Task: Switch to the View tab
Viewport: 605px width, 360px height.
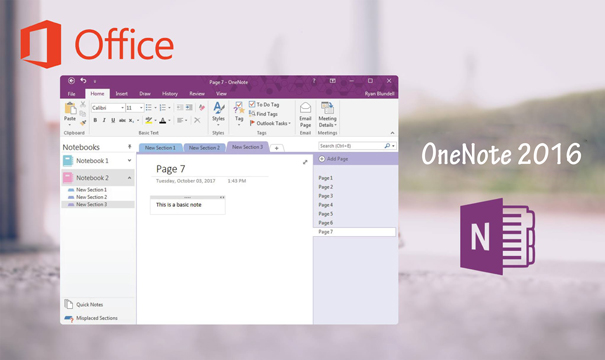Action: click(x=221, y=94)
